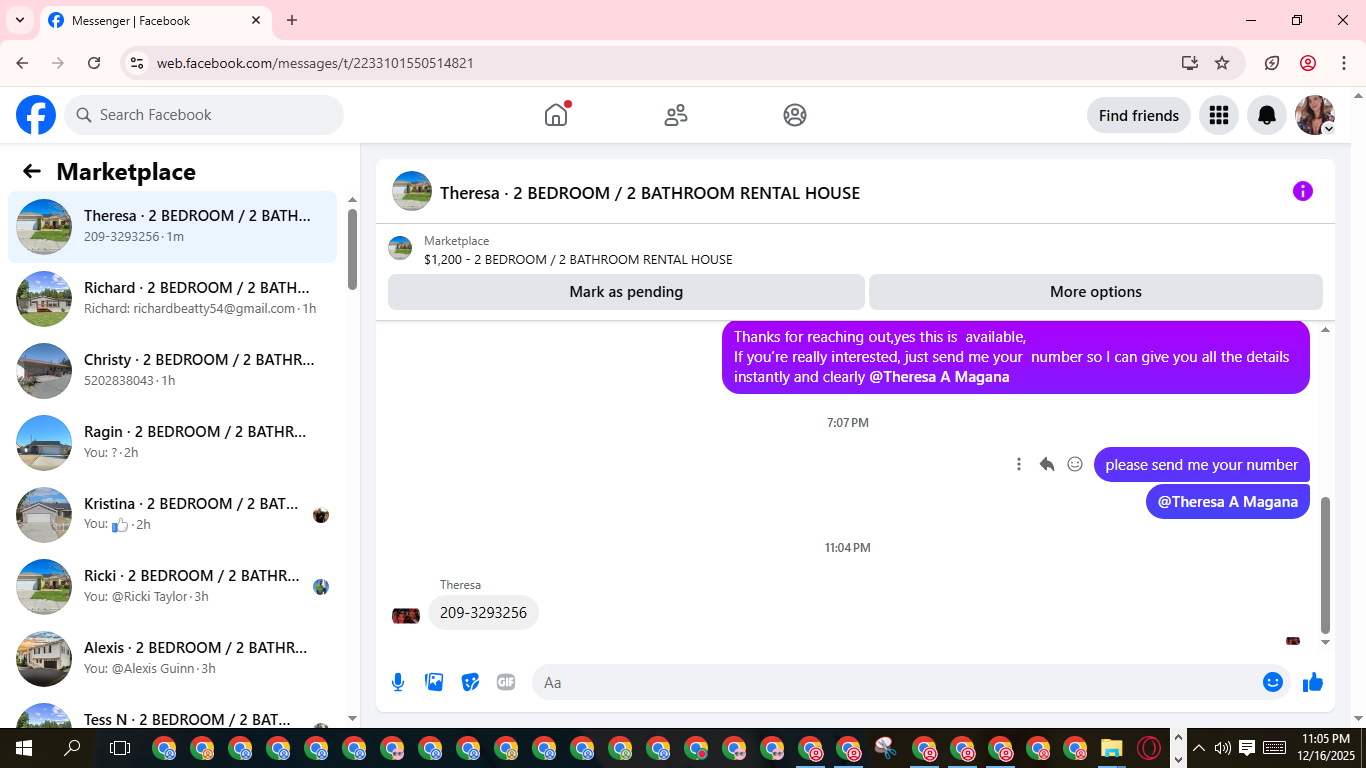Open Richard's conversation in the Marketplace list
This screenshot has width=1366, height=768.
coord(173,299)
